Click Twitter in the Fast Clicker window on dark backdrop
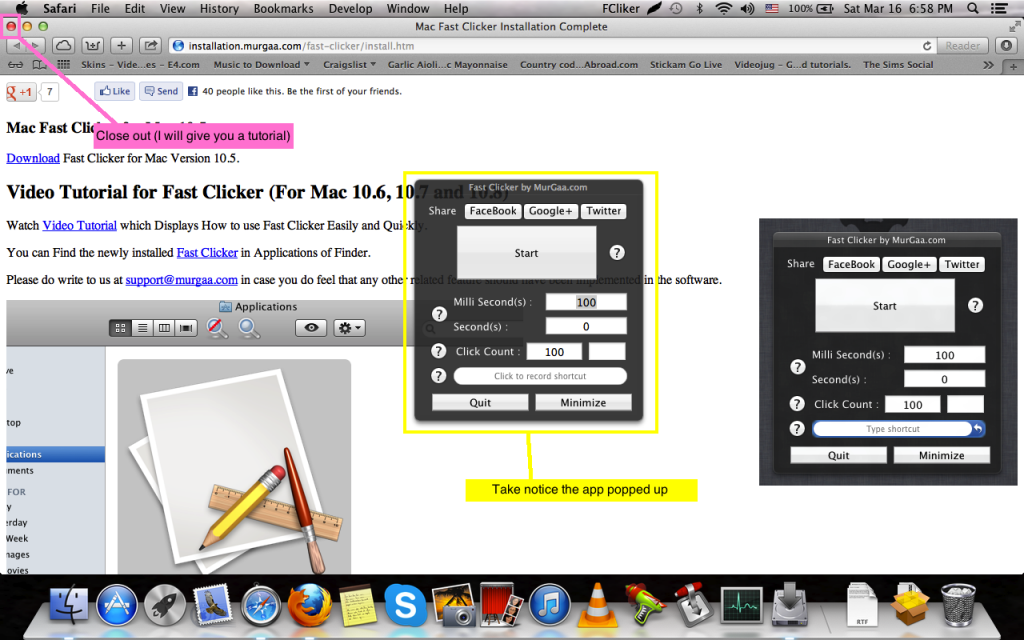The image size is (1024, 640). [962, 264]
